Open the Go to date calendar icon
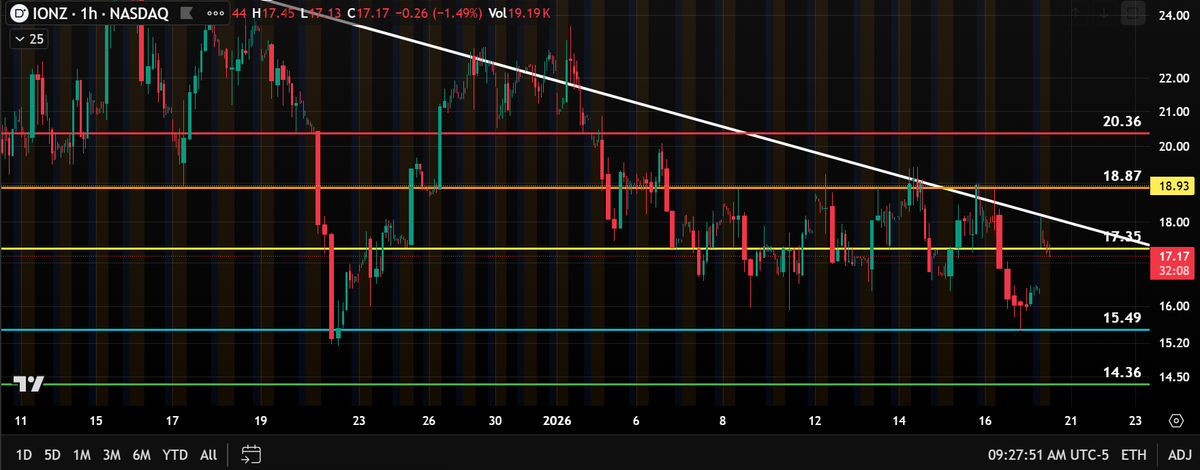1200x470 pixels. 251,454
